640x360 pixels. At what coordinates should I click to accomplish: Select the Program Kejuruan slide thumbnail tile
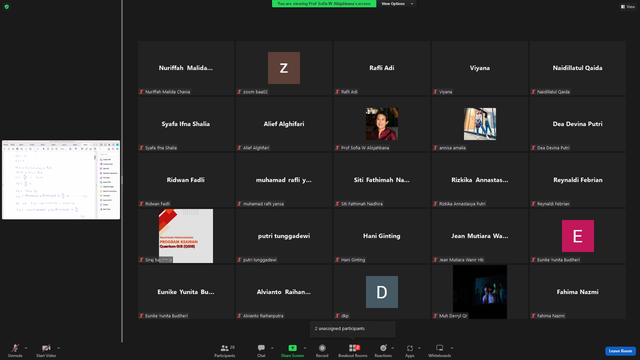[186, 236]
